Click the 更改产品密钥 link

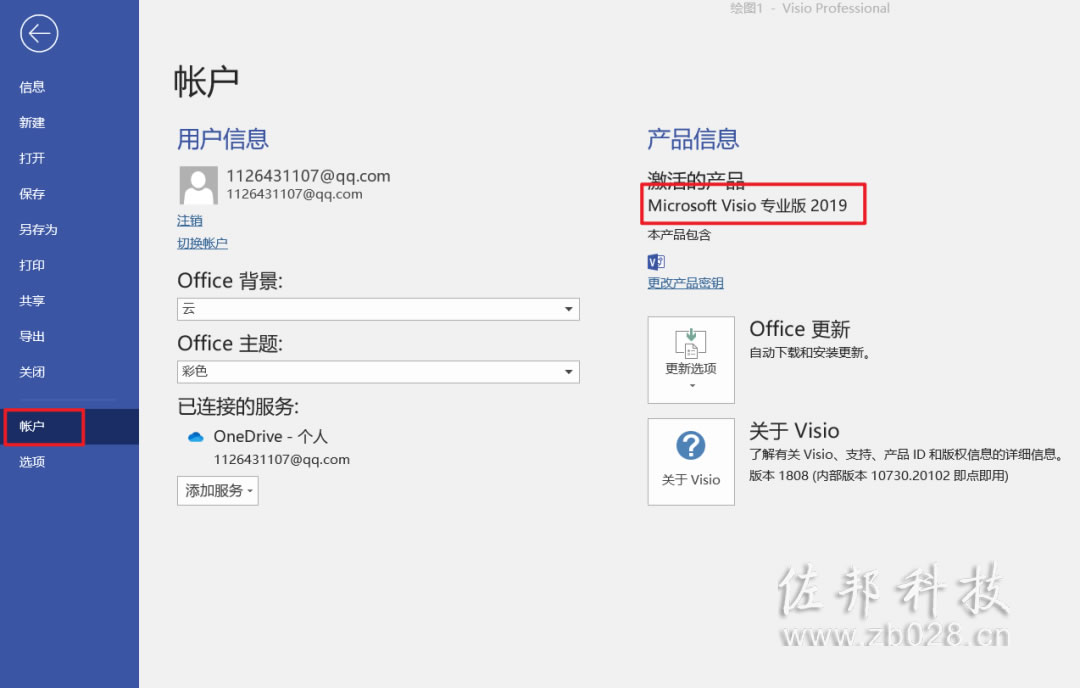pos(685,283)
